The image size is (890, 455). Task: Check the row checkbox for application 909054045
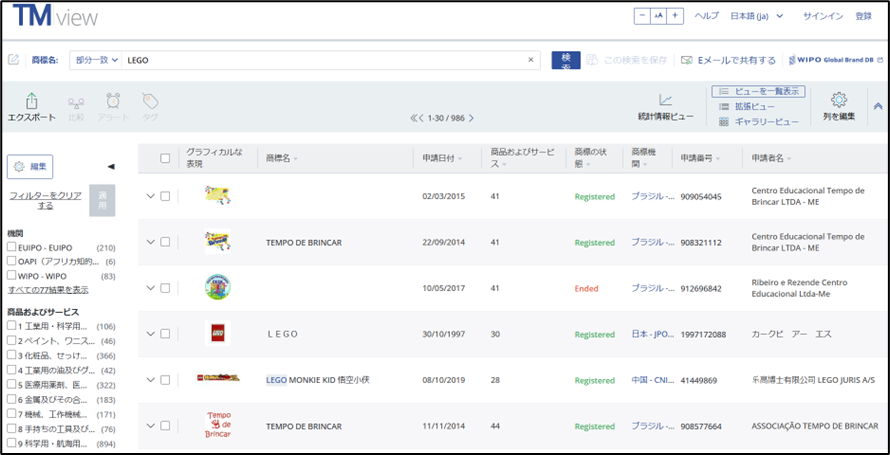click(x=165, y=196)
